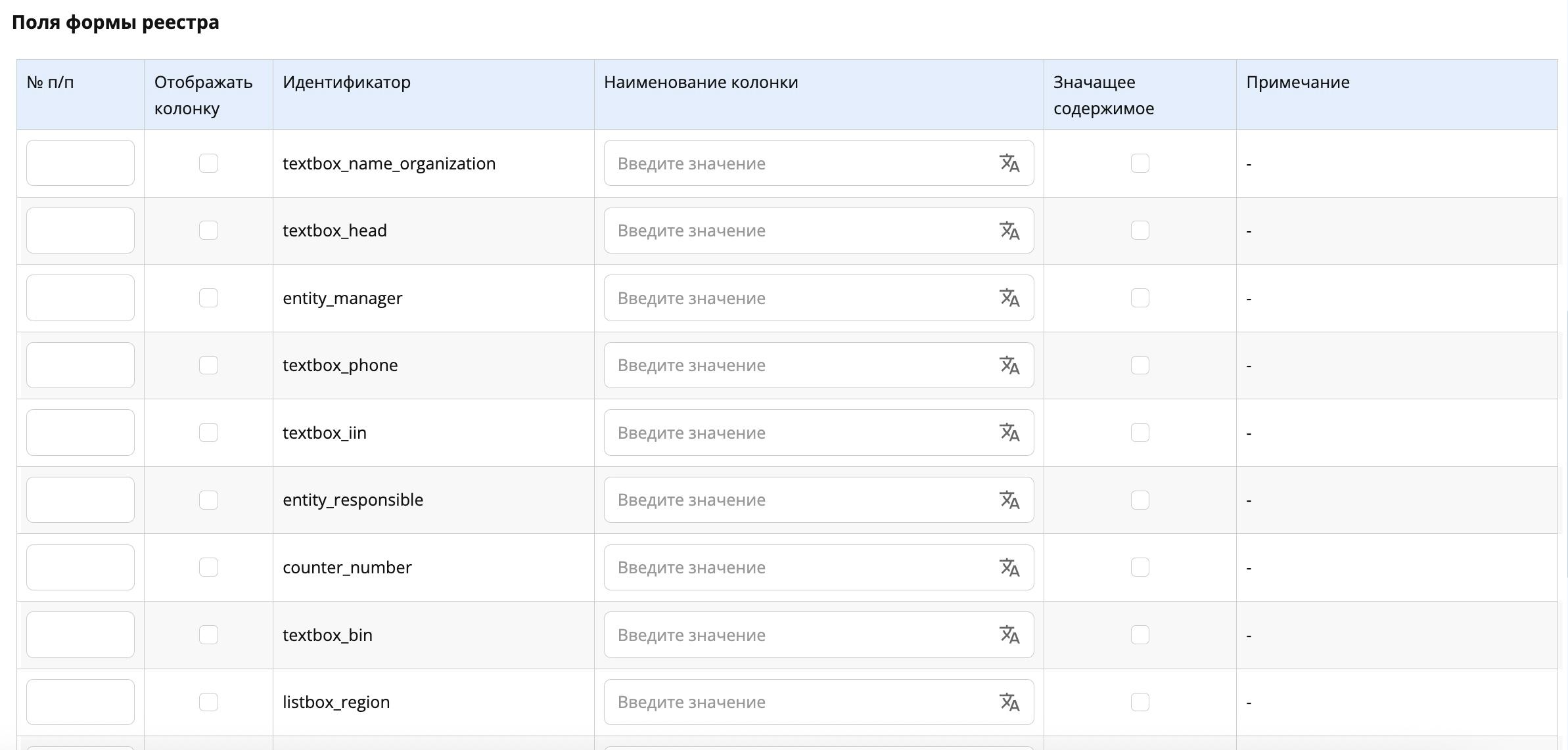Open translation icon in listbox_region row
Image resolution: width=1568 pixels, height=750 pixels.
pos(1009,702)
